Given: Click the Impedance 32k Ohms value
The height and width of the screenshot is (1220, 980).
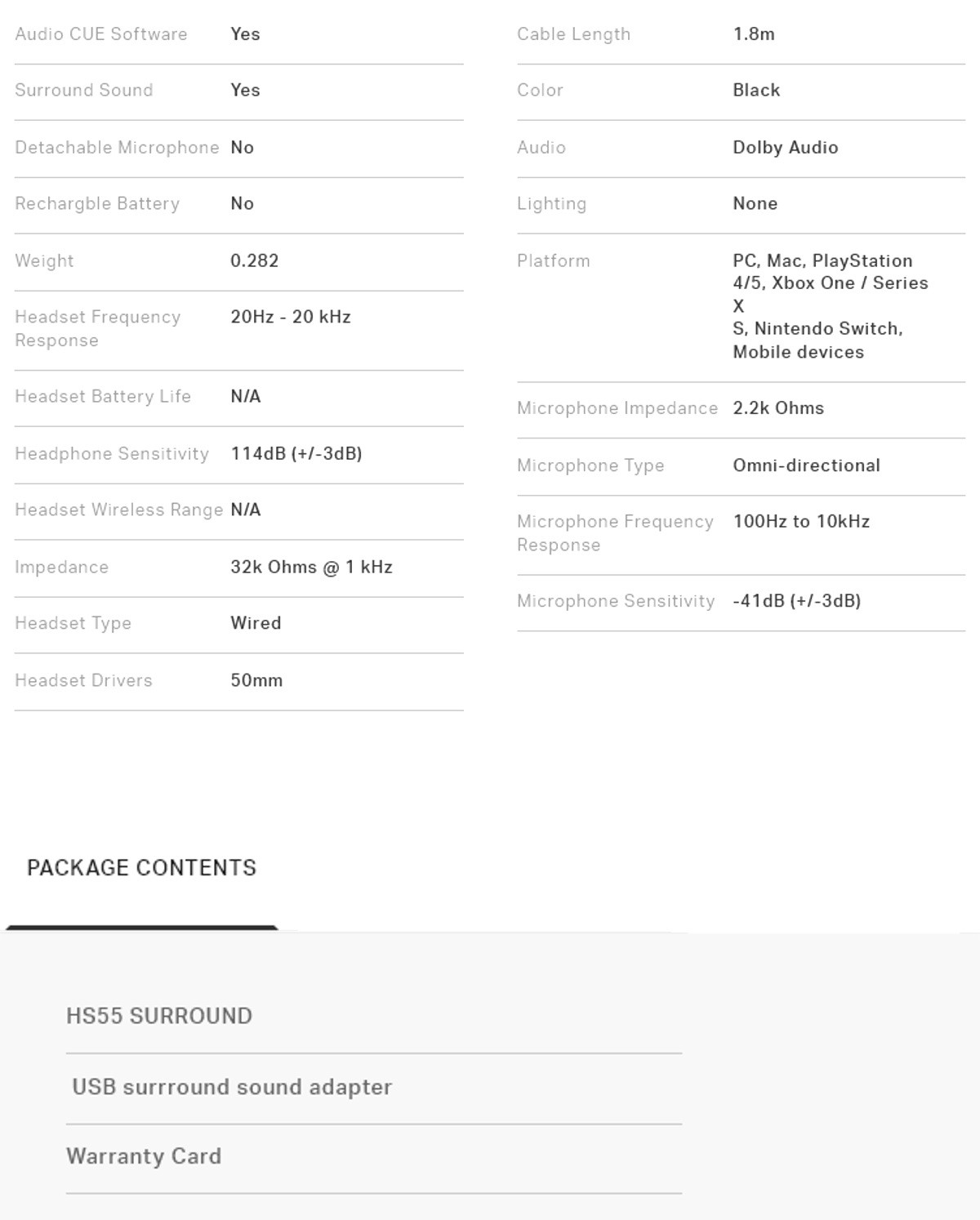Looking at the screenshot, I should (311, 567).
